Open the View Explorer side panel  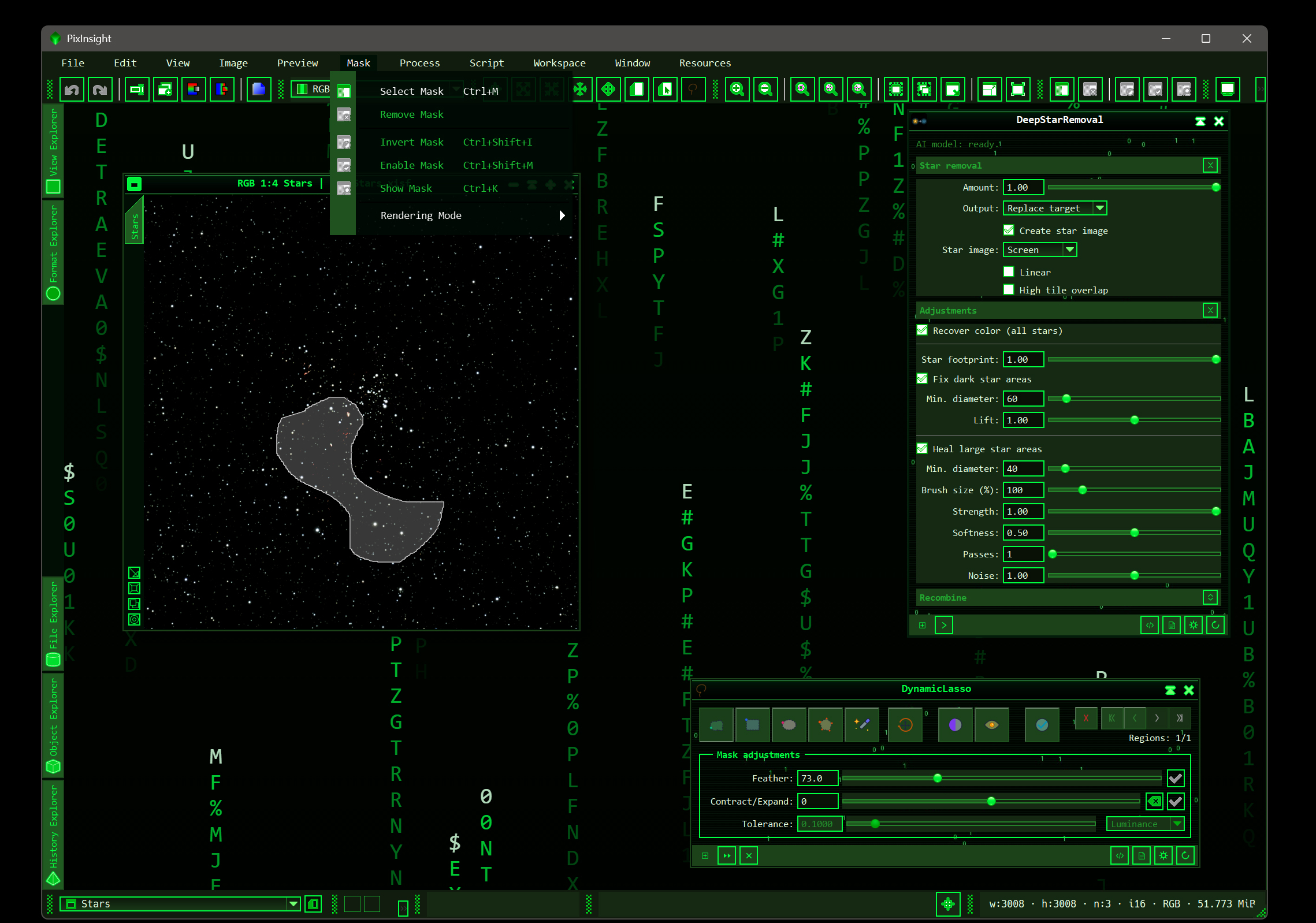tap(53, 150)
